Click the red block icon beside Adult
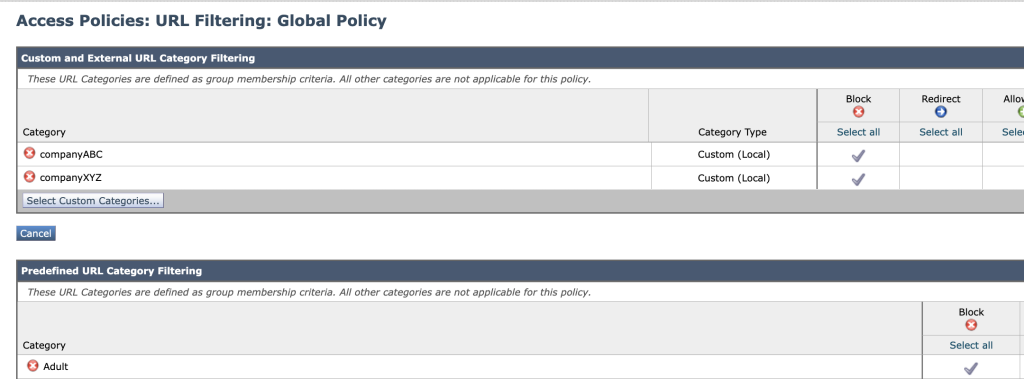1024x379 pixels. [33, 366]
